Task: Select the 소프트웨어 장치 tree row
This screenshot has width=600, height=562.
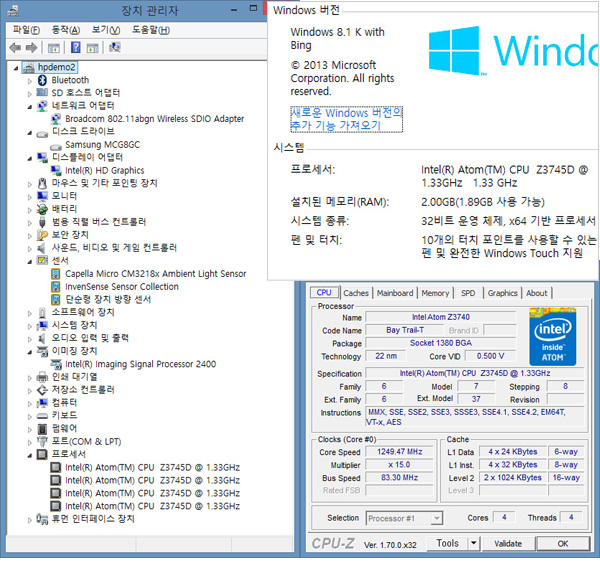Action: coord(76,313)
